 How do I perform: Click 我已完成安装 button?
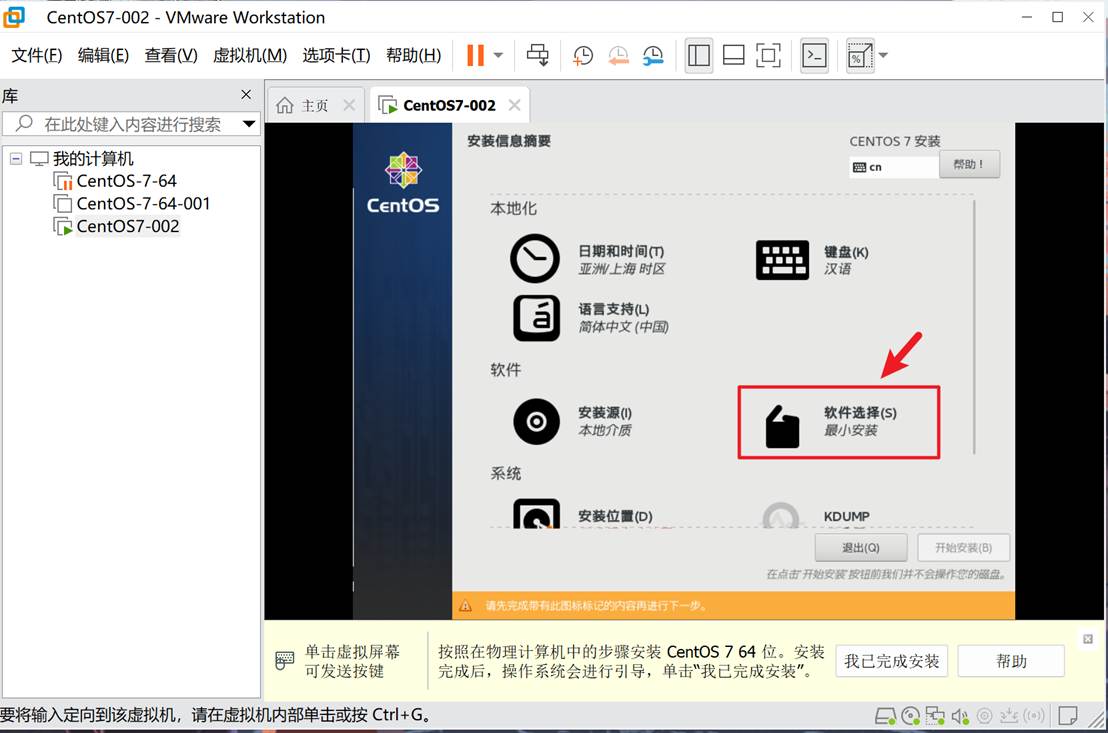coord(892,661)
